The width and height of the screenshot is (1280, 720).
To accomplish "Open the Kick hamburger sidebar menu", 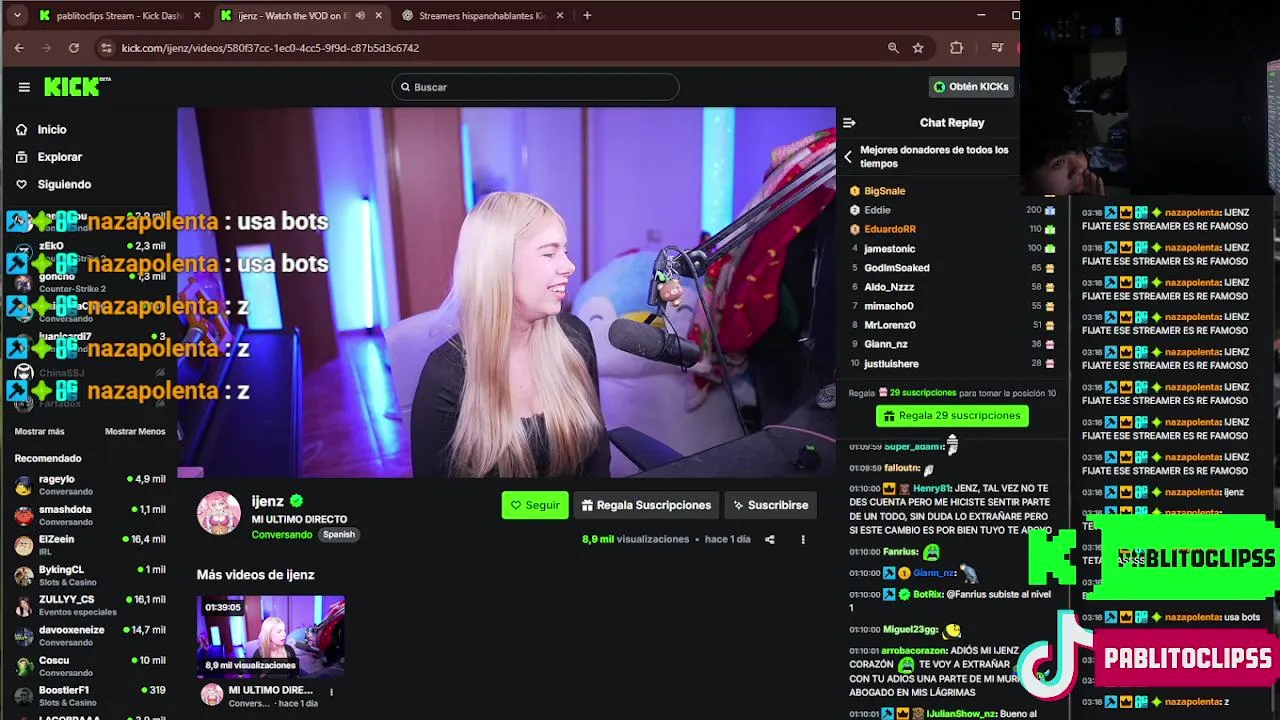I will coord(24,87).
